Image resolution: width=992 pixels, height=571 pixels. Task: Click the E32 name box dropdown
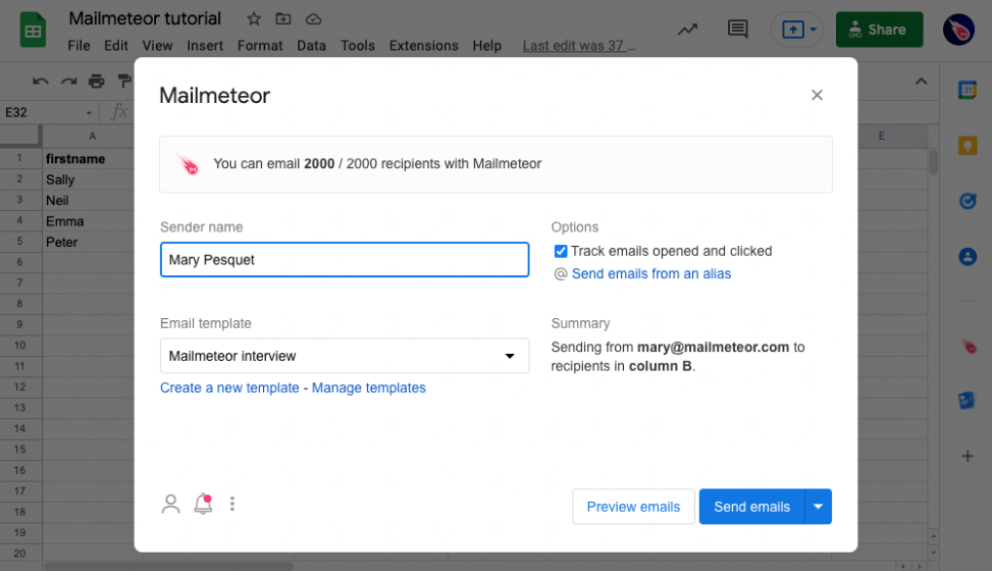point(89,113)
